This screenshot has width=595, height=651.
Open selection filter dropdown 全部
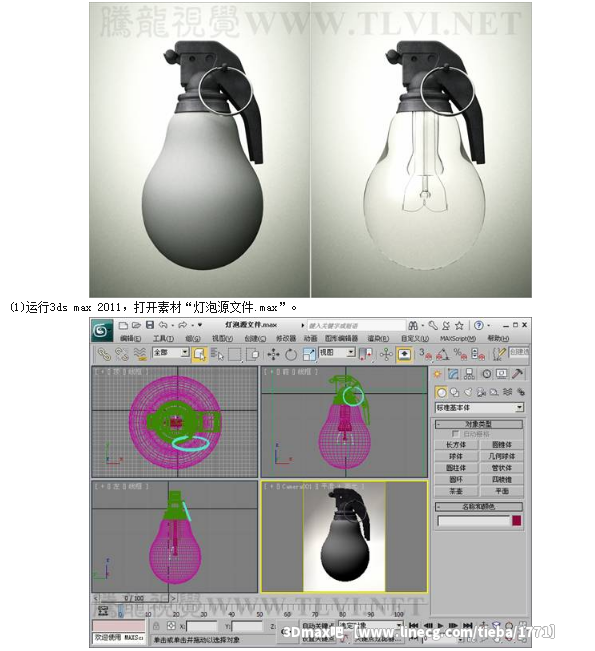click(x=171, y=352)
